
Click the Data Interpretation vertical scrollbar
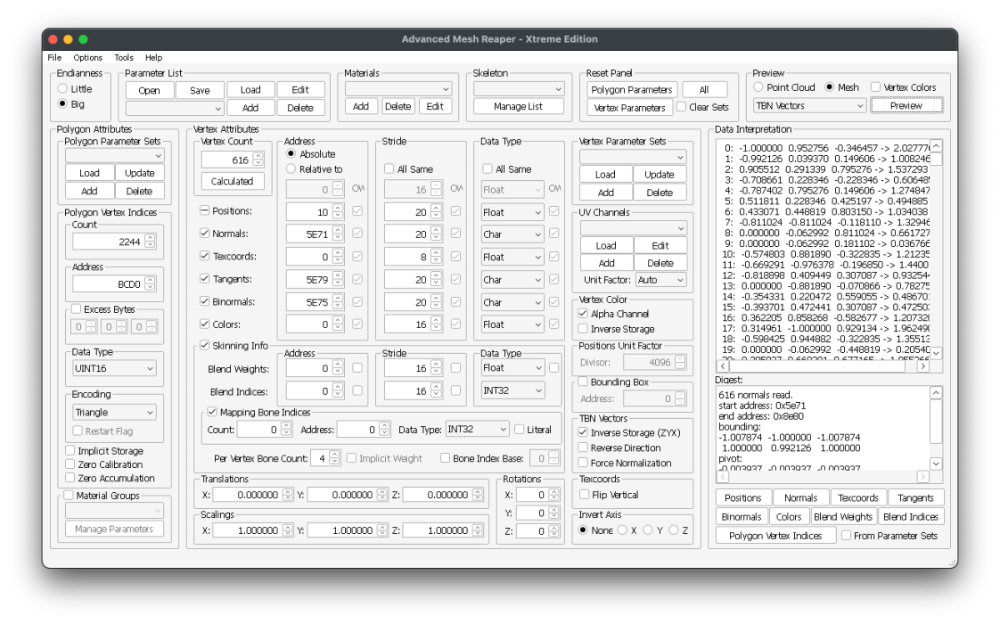936,249
